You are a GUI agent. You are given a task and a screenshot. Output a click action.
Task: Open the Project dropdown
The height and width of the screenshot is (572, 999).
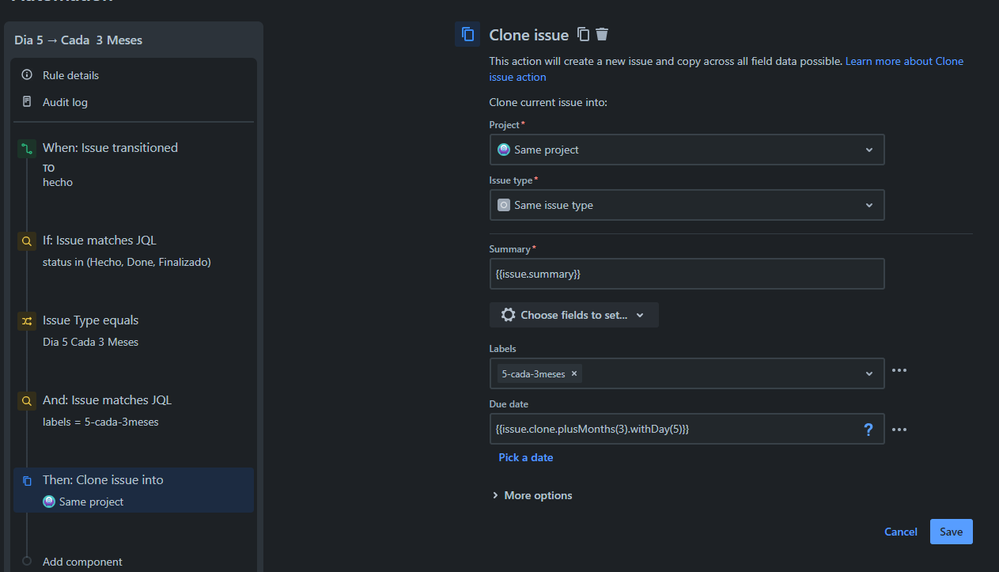(x=687, y=150)
